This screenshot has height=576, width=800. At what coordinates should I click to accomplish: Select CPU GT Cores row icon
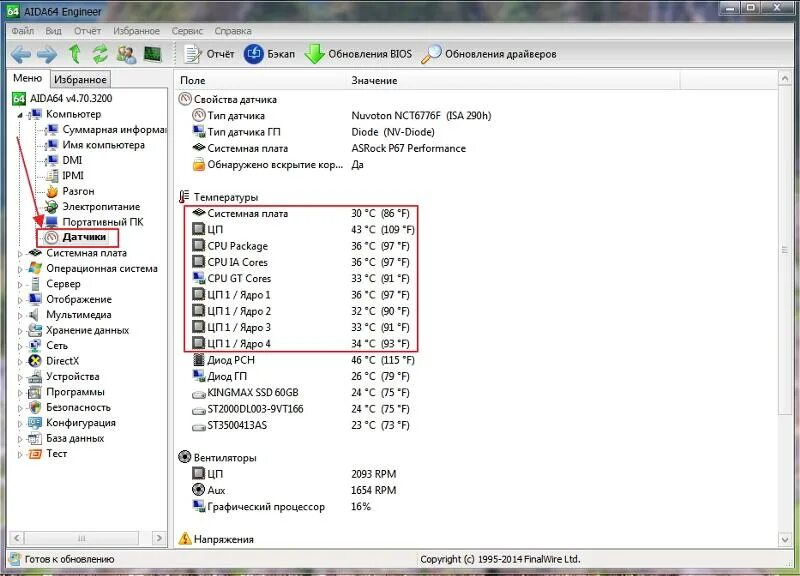[198, 278]
